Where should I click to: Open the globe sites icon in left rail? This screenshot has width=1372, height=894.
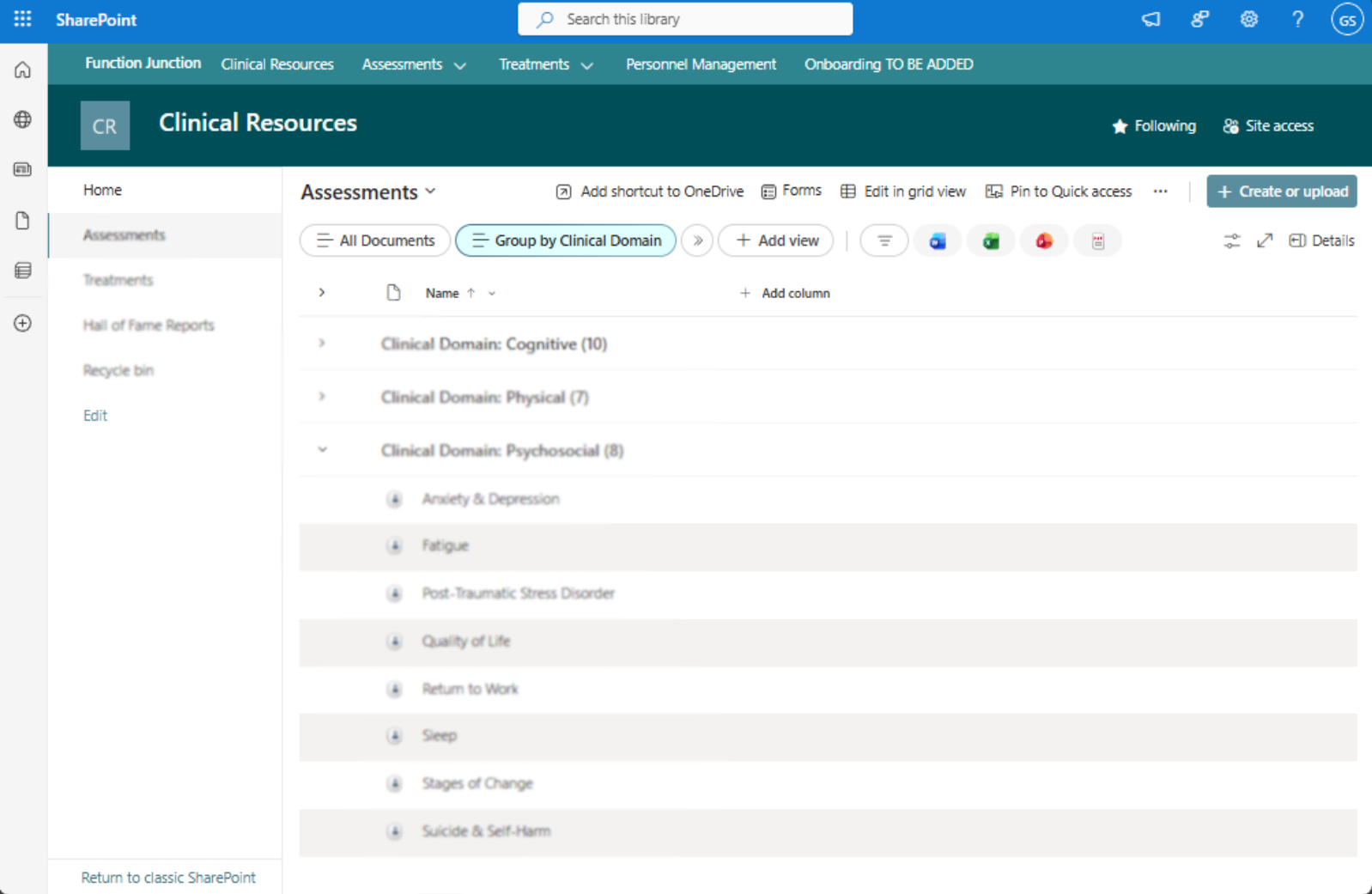coord(23,119)
